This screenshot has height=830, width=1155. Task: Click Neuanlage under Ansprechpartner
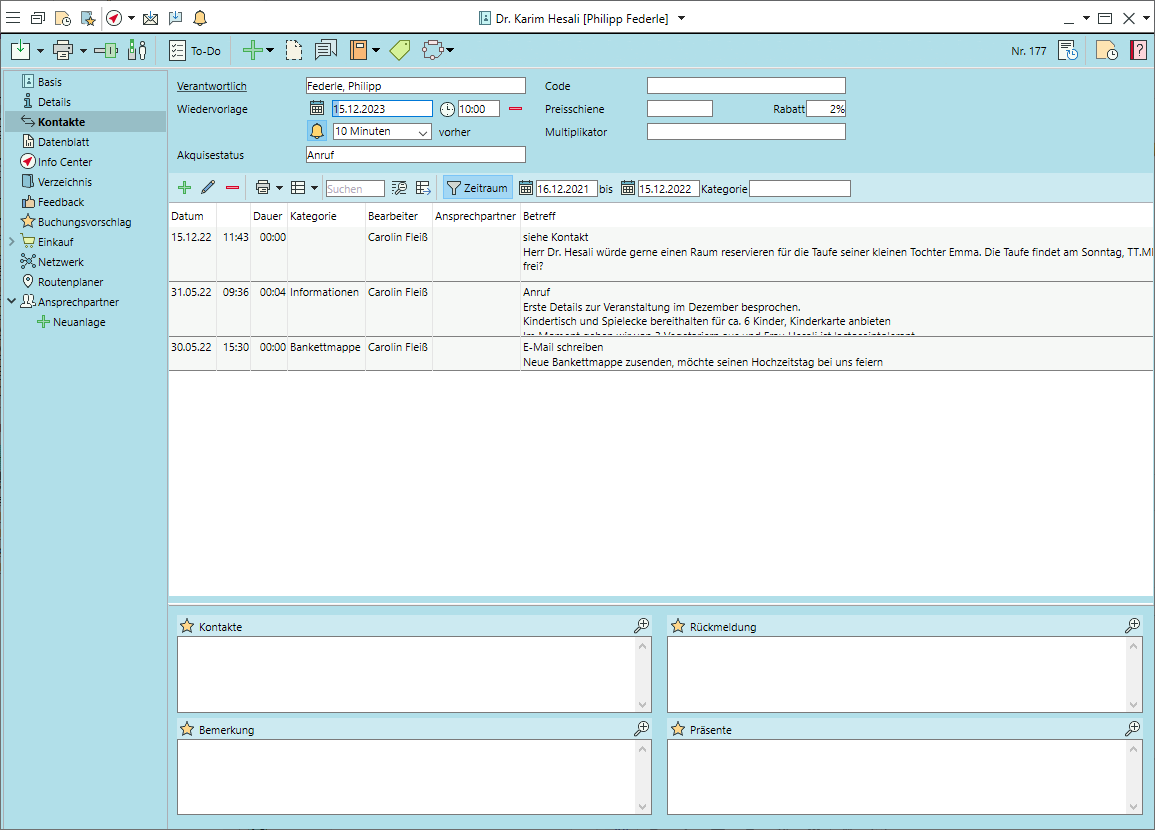click(79, 322)
